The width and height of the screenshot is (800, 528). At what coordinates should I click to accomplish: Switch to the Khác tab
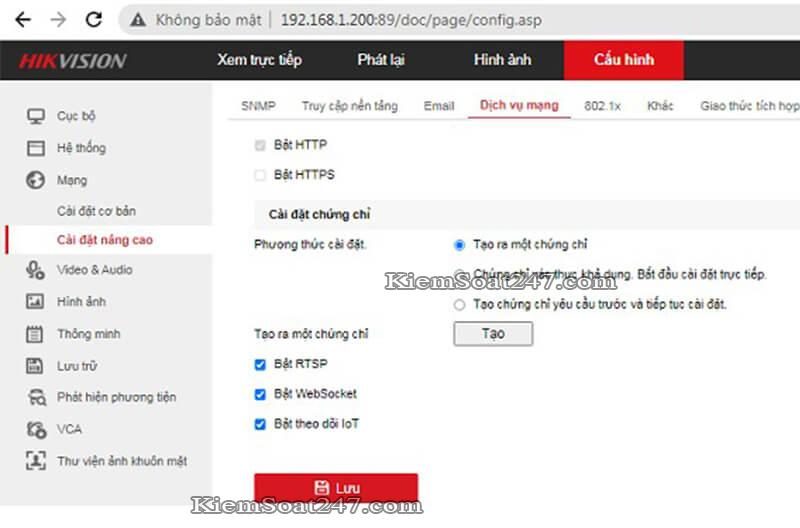660,106
